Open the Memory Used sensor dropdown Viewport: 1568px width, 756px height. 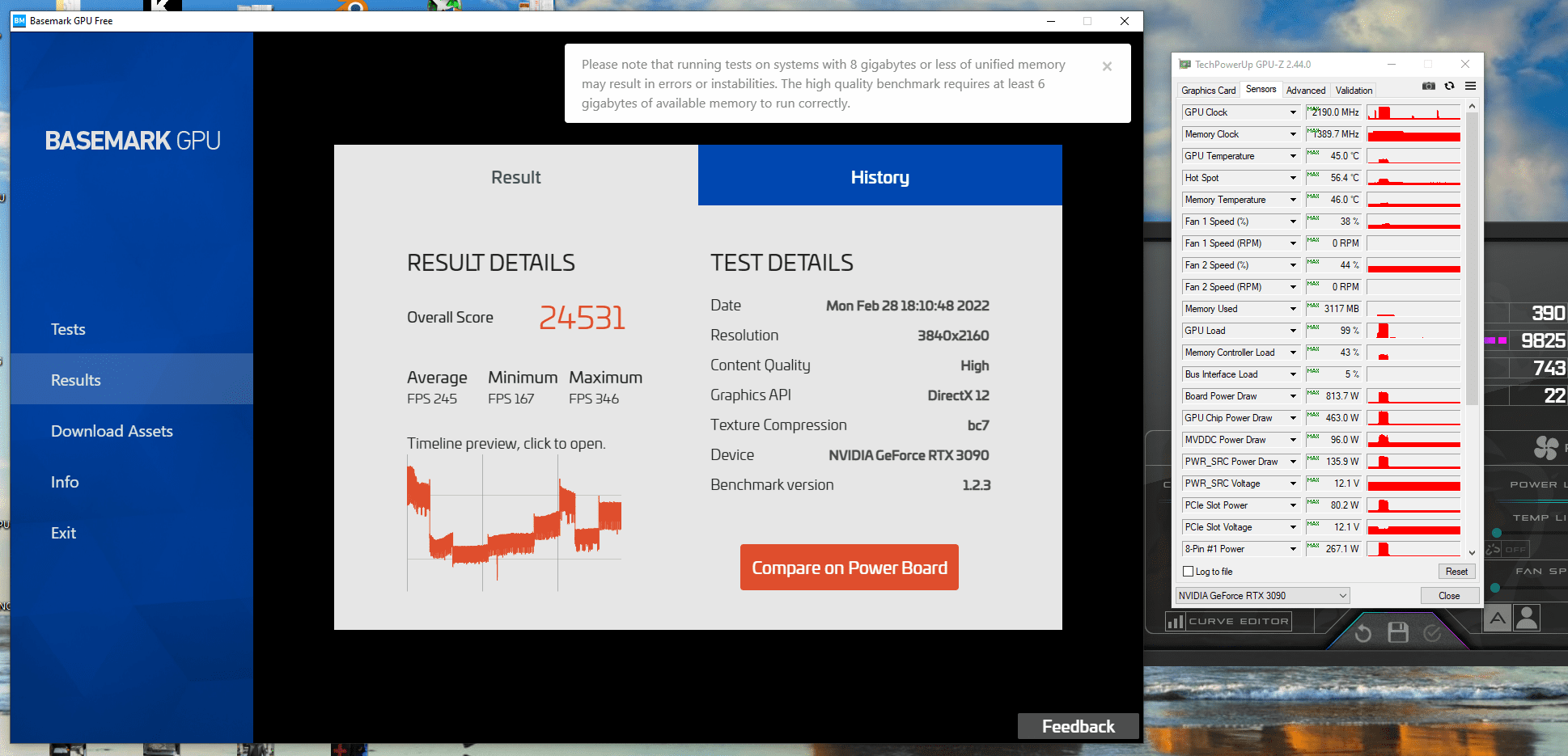tap(1293, 309)
